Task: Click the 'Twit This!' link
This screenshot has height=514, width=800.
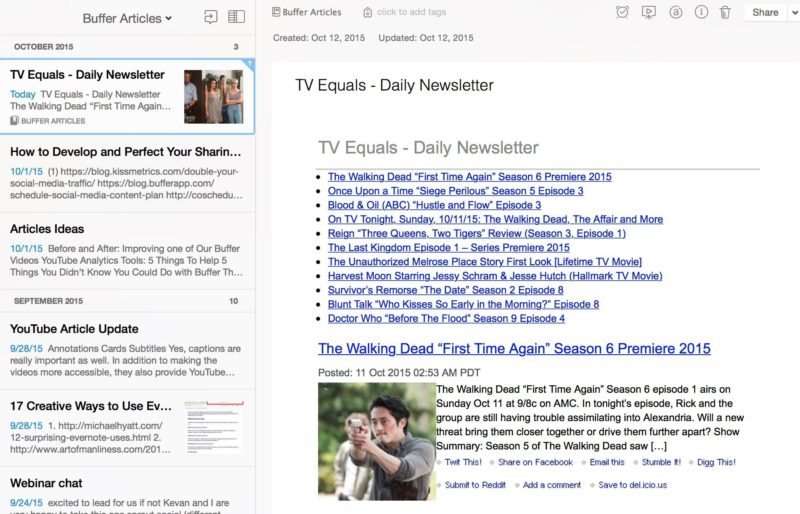Action: [463, 462]
